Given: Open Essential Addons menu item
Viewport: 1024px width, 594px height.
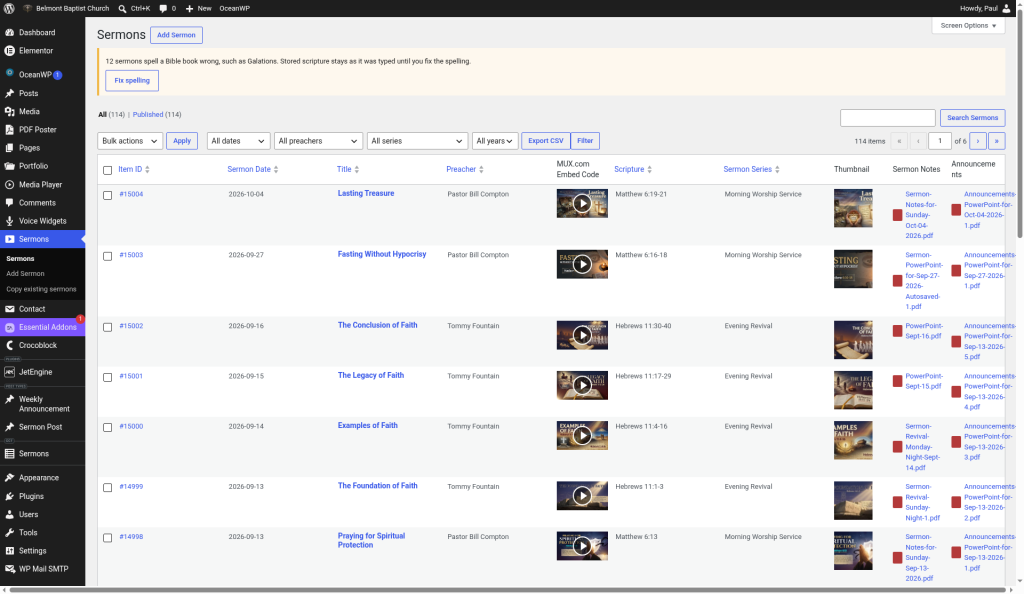Looking at the screenshot, I should tap(42, 327).
